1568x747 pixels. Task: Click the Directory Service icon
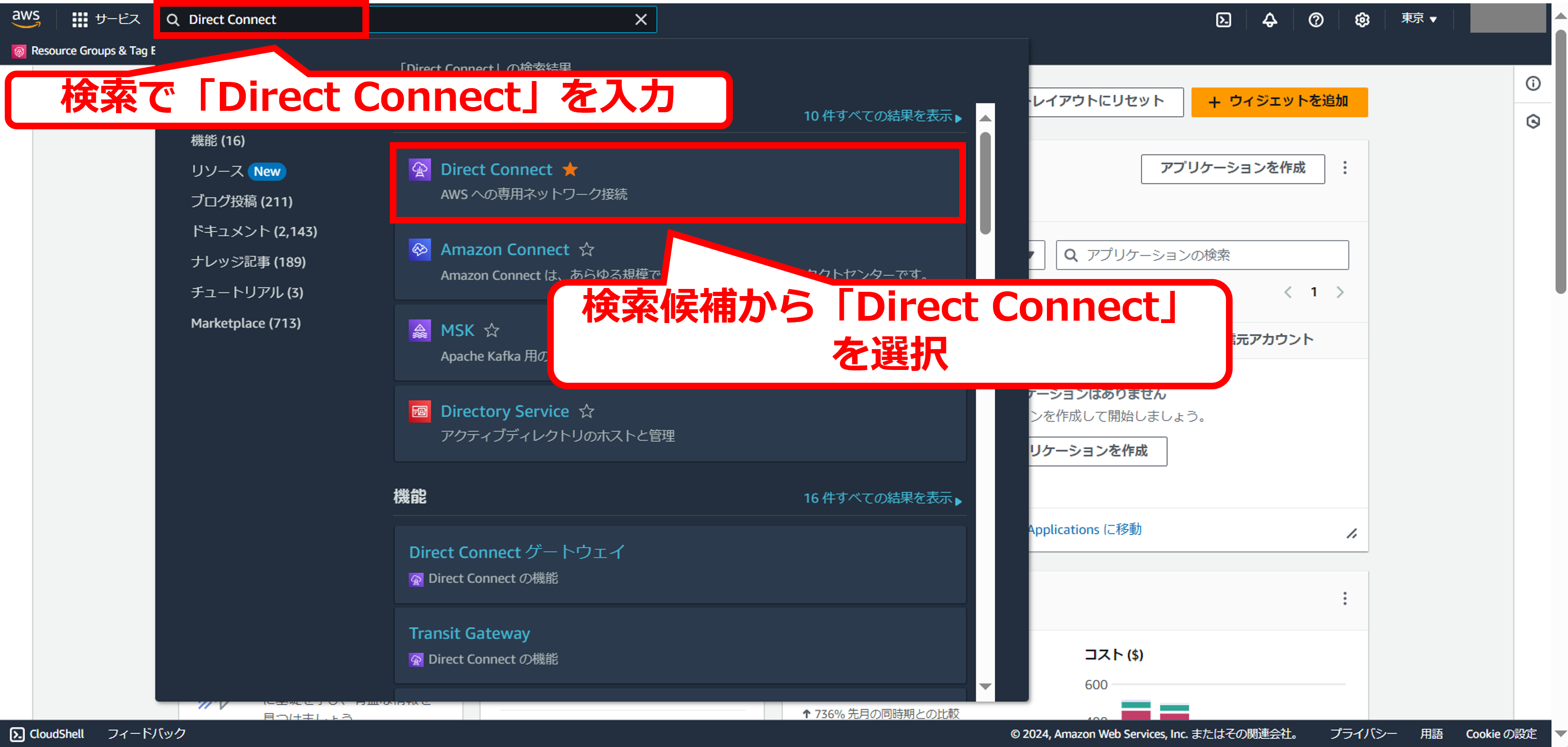click(x=419, y=412)
